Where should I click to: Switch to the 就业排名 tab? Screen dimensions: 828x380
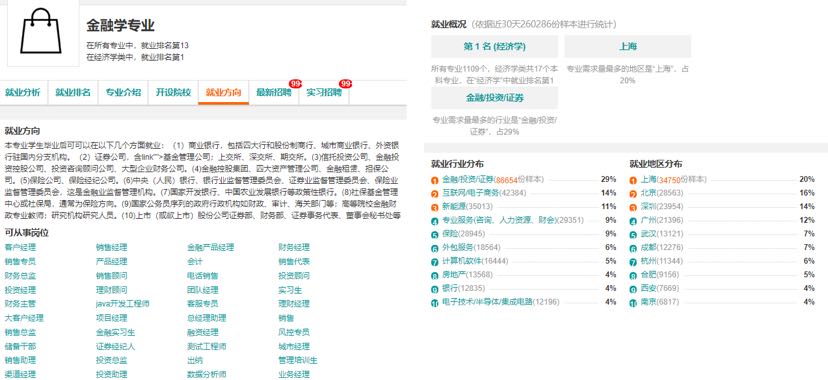(73, 92)
